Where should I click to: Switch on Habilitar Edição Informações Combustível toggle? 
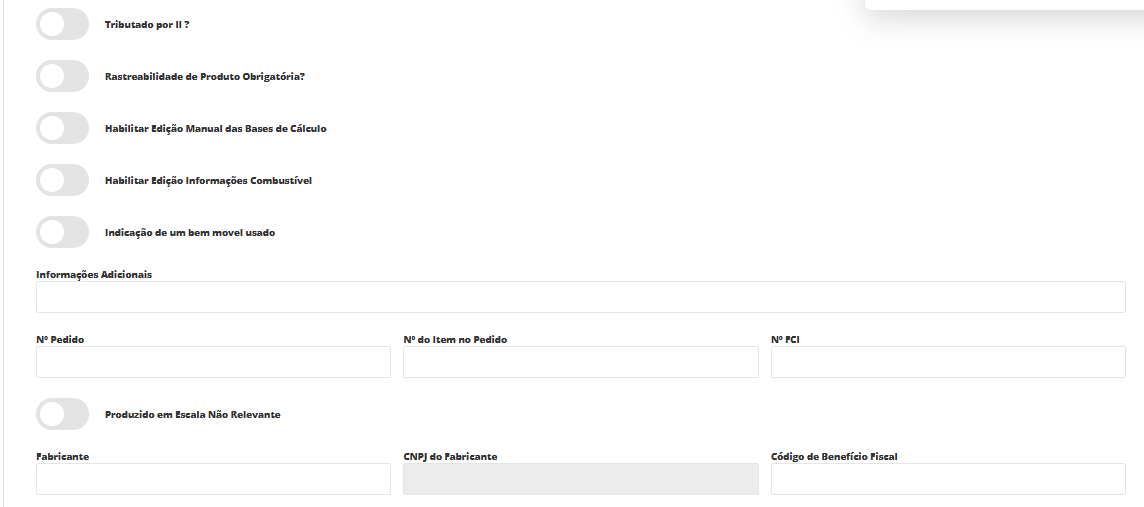(x=63, y=180)
